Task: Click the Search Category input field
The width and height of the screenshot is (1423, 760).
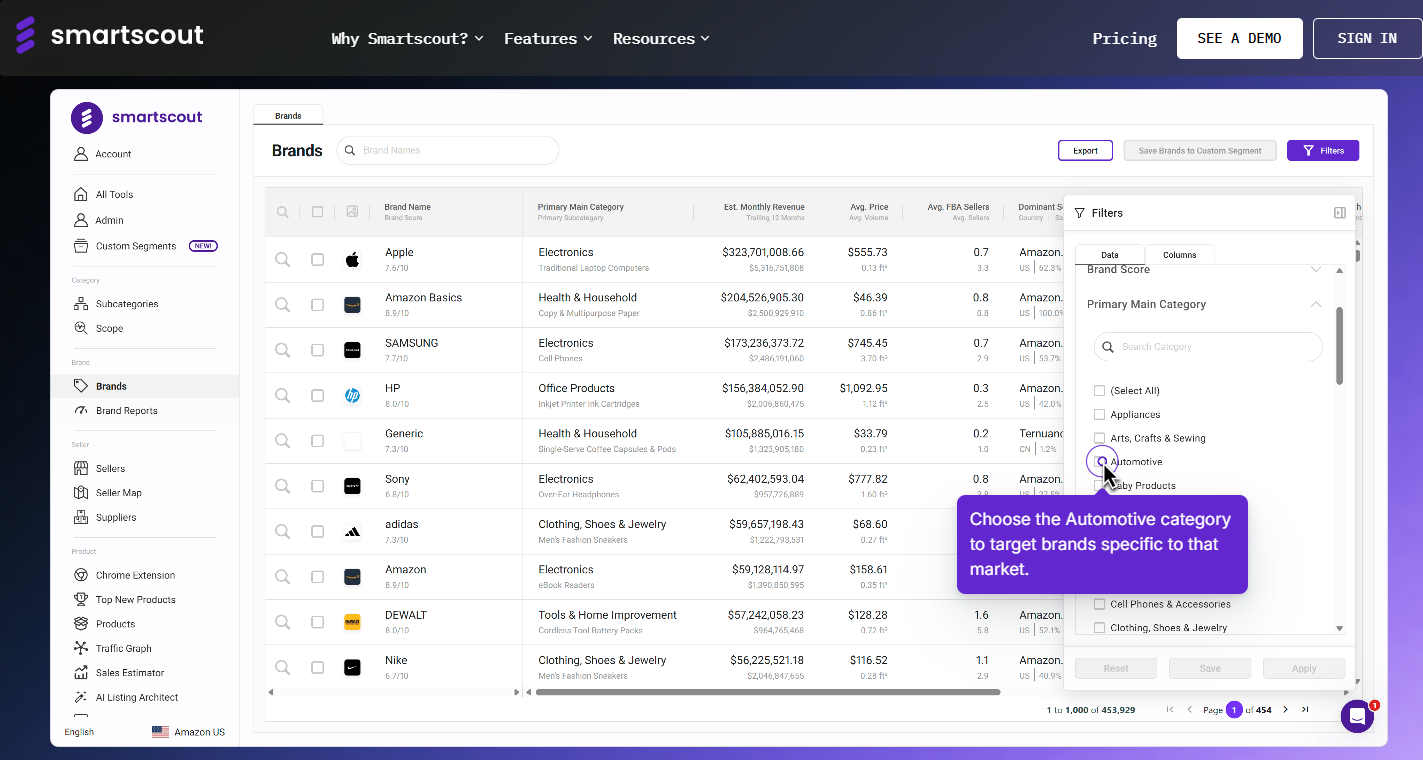Action: [x=1208, y=347]
